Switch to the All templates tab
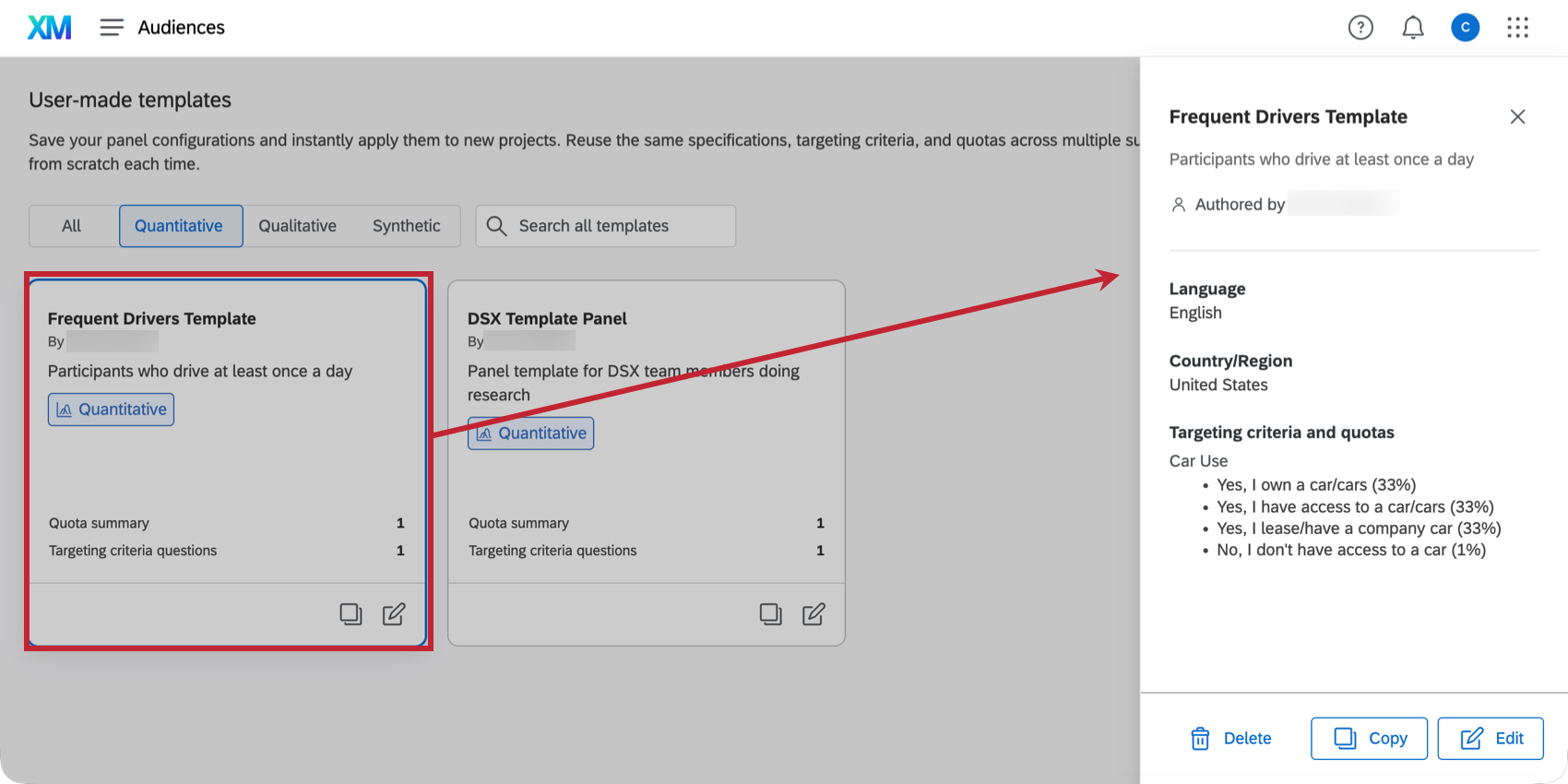The width and height of the screenshot is (1568, 784). coord(72,226)
